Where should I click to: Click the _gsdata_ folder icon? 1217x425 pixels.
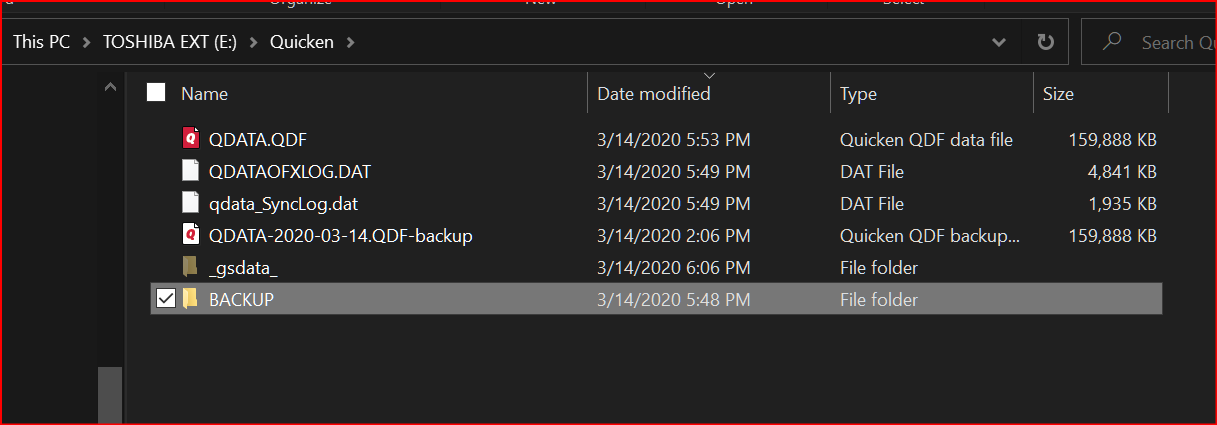191,267
